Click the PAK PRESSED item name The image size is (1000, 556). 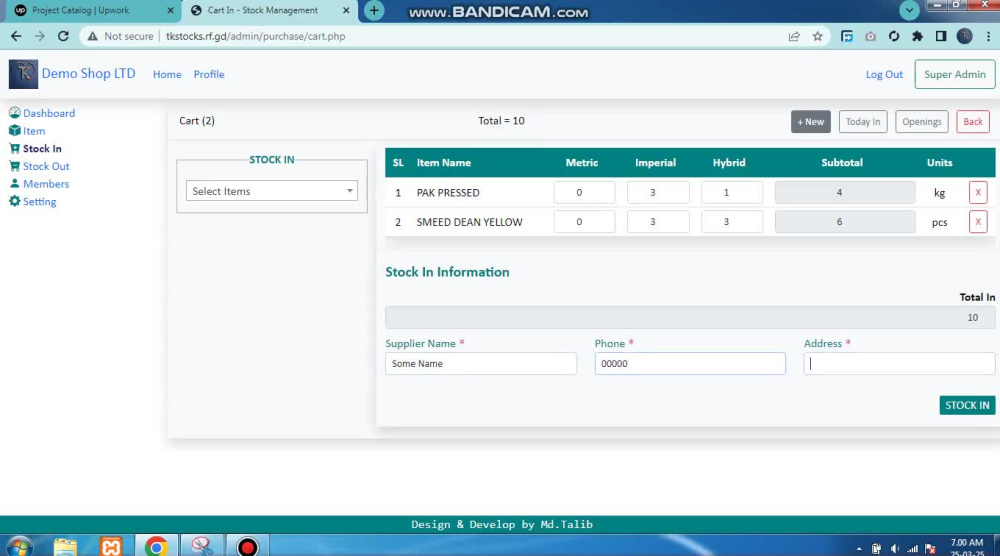(x=448, y=193)
